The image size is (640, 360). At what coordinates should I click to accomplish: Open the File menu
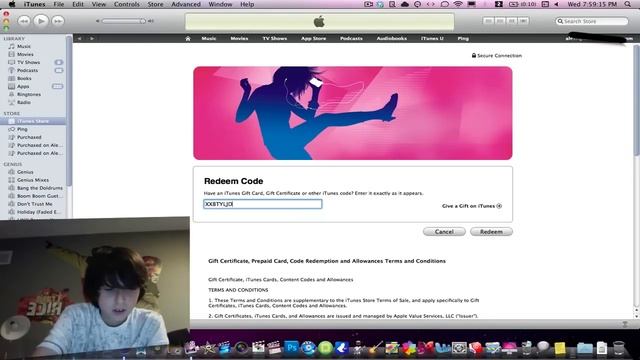point(59,4)
